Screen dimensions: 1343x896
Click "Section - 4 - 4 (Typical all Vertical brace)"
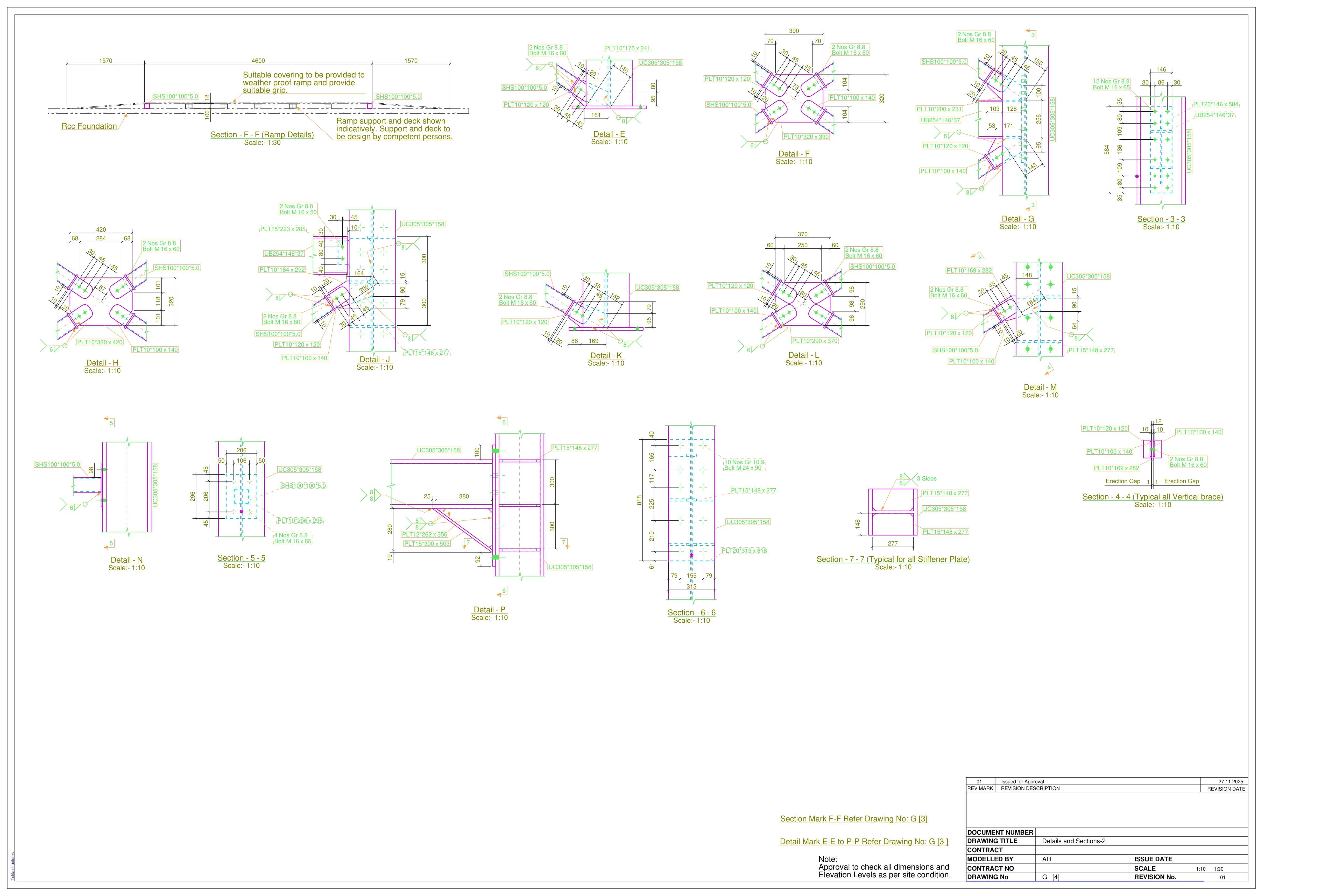pos(1153,497)
